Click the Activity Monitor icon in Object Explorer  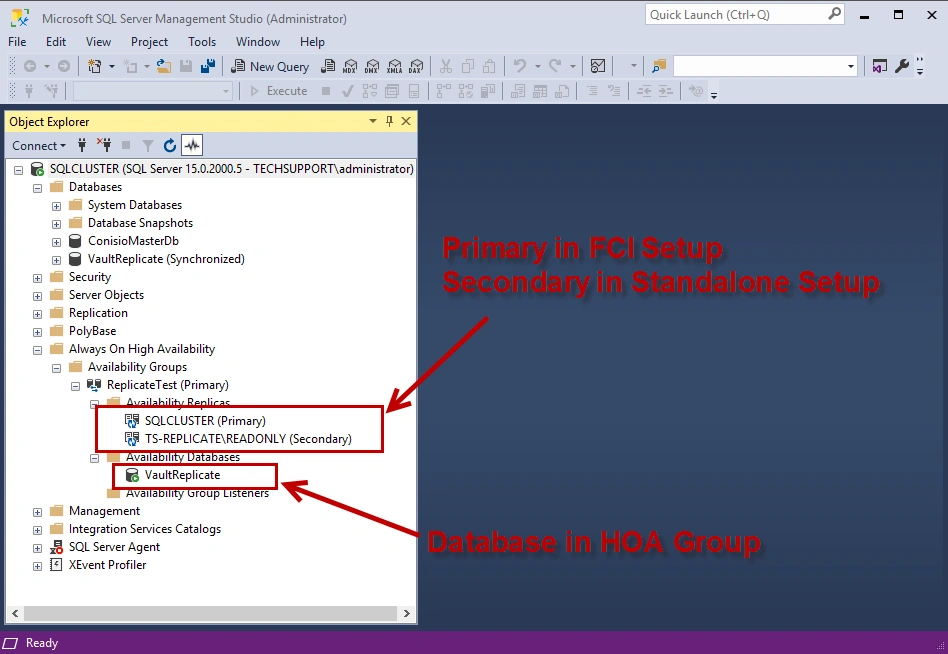pos(192,145)
